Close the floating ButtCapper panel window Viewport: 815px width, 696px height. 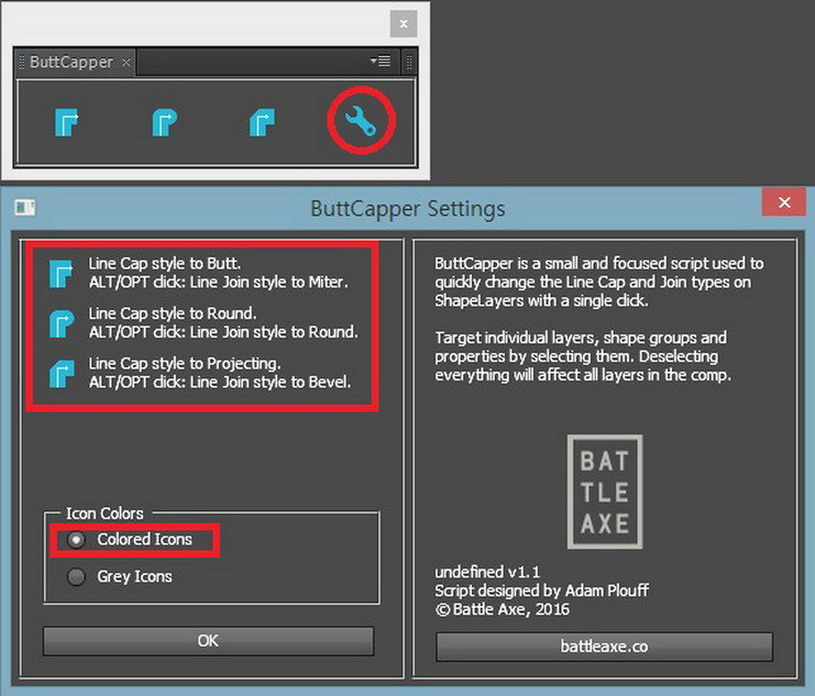[403, 24]
